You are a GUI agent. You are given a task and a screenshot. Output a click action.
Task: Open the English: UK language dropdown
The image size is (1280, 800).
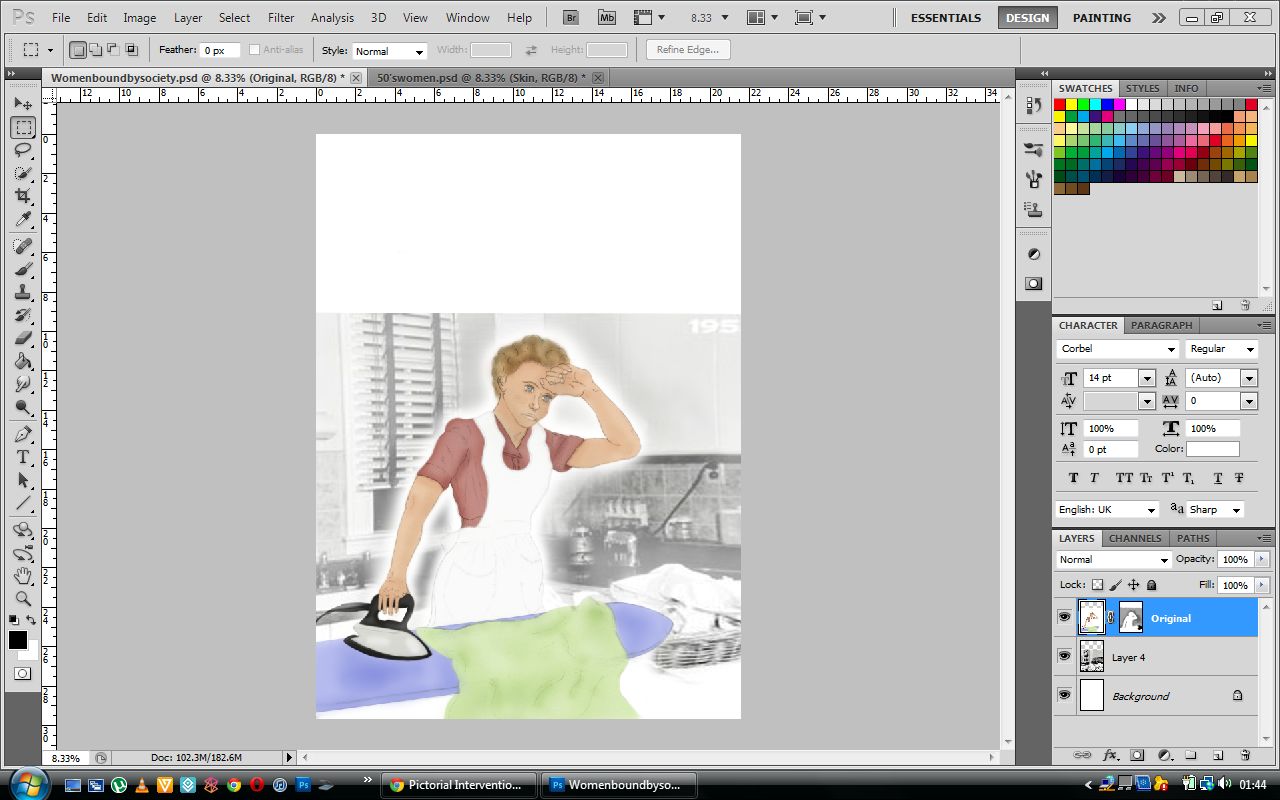pos(1108,510)
